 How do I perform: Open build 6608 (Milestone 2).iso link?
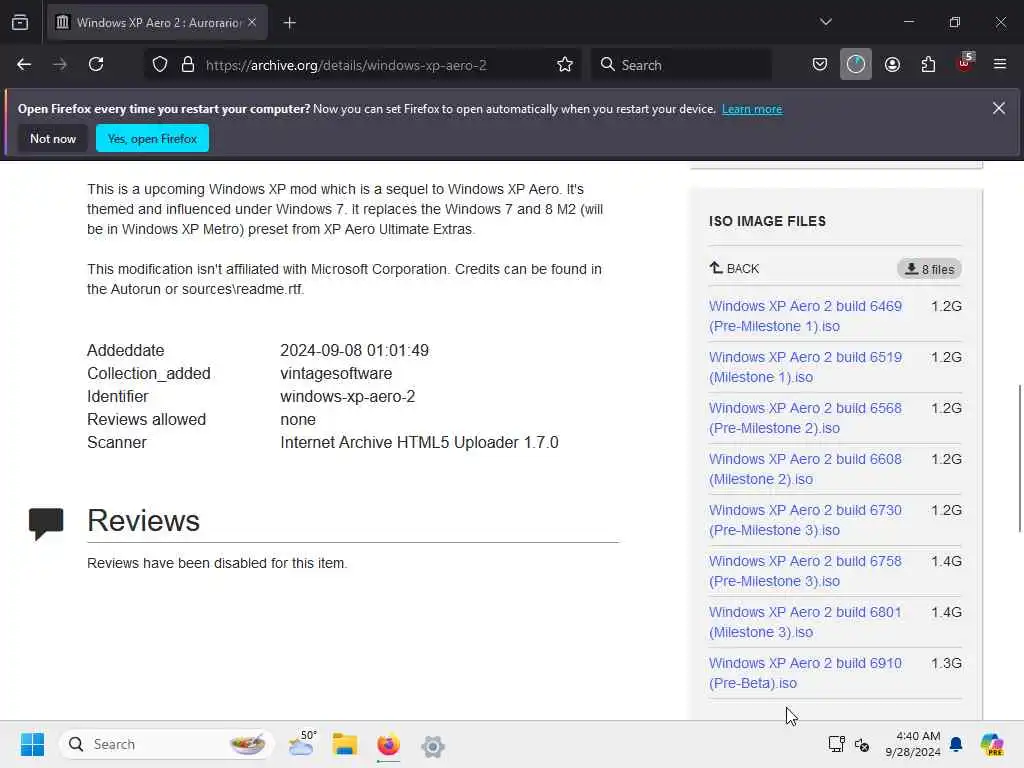tap(805, 469)
